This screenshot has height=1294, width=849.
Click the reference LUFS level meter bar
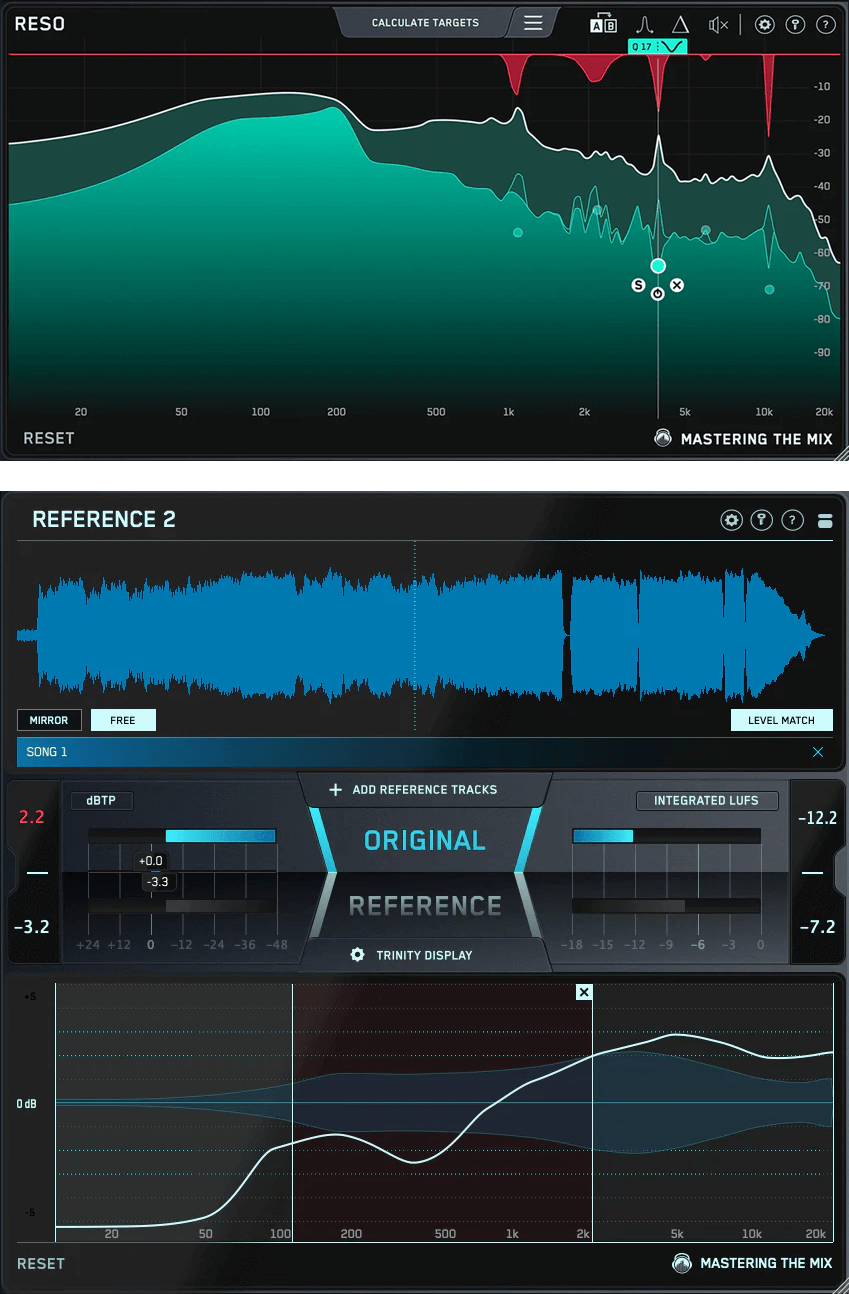pos(666,906)
